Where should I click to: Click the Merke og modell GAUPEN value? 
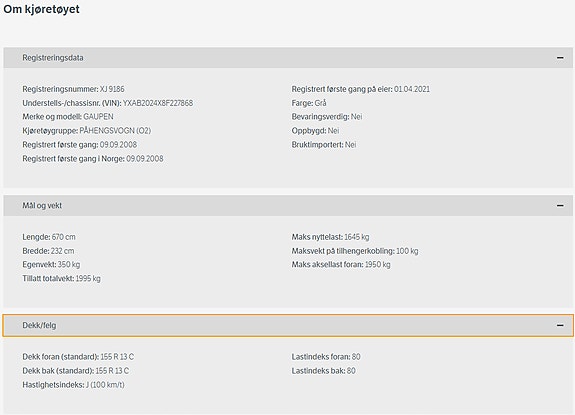(x=98, y=117)
